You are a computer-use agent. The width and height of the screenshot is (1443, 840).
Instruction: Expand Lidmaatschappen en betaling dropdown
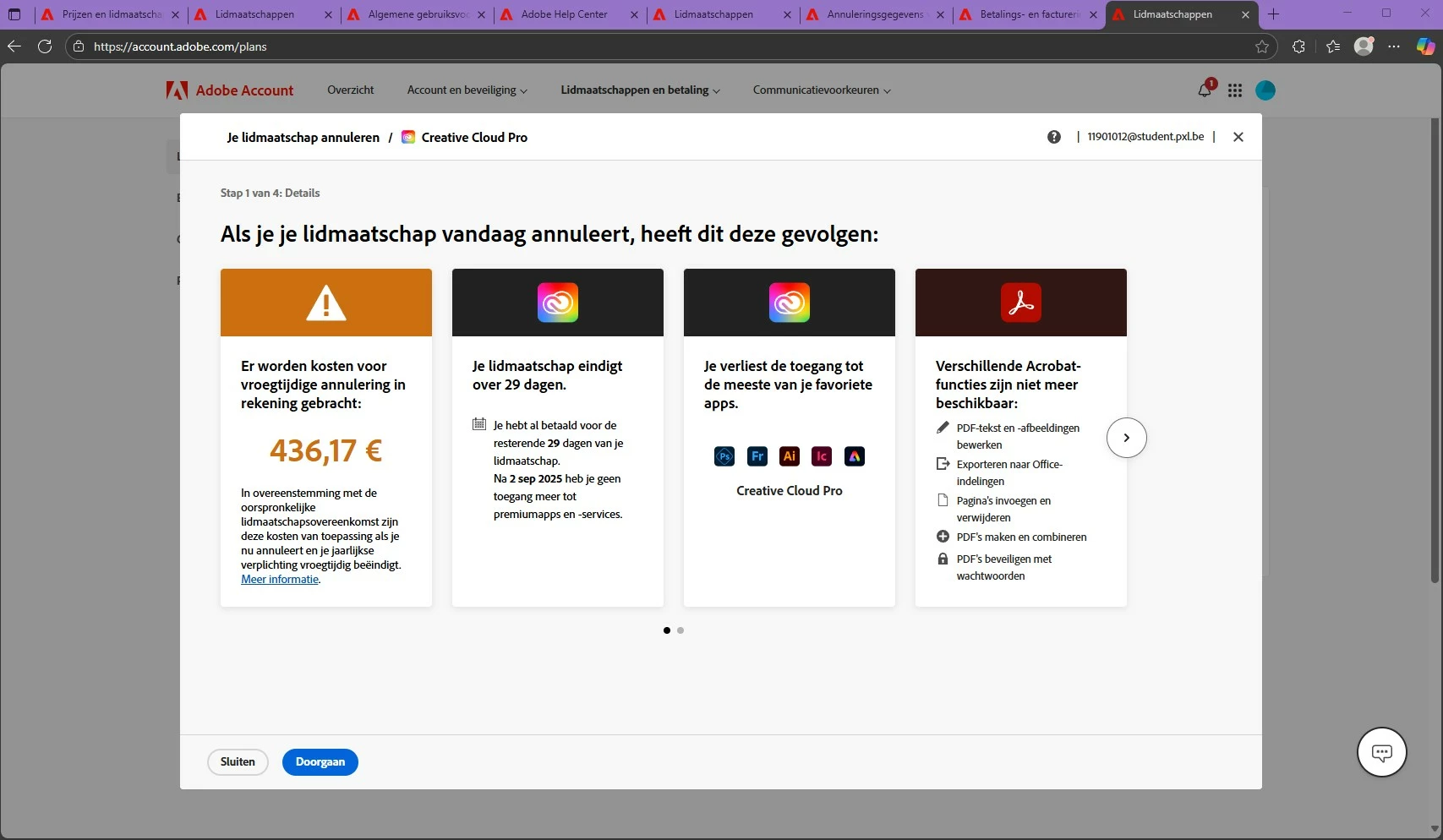640,90
